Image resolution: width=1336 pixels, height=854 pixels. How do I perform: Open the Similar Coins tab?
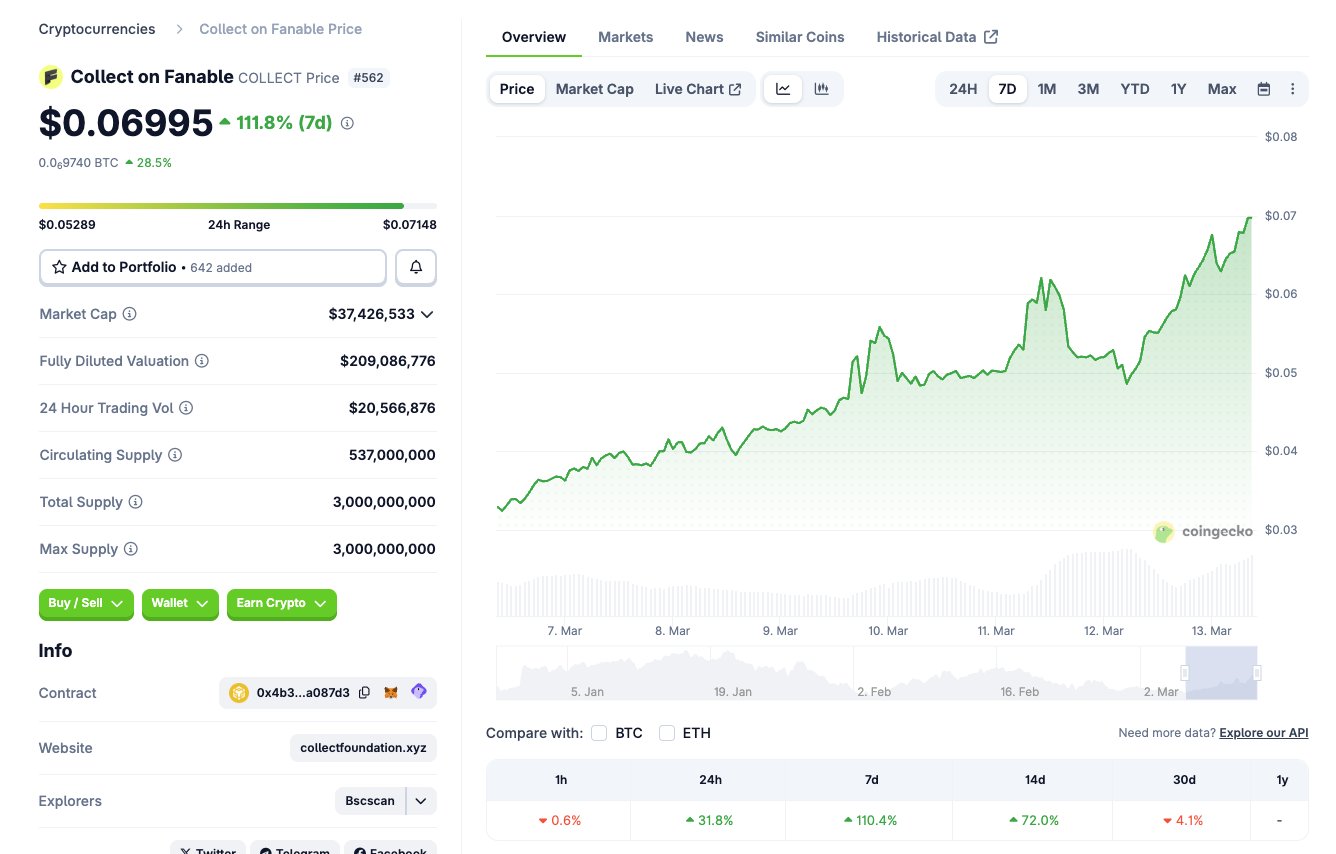click(799, 37)
